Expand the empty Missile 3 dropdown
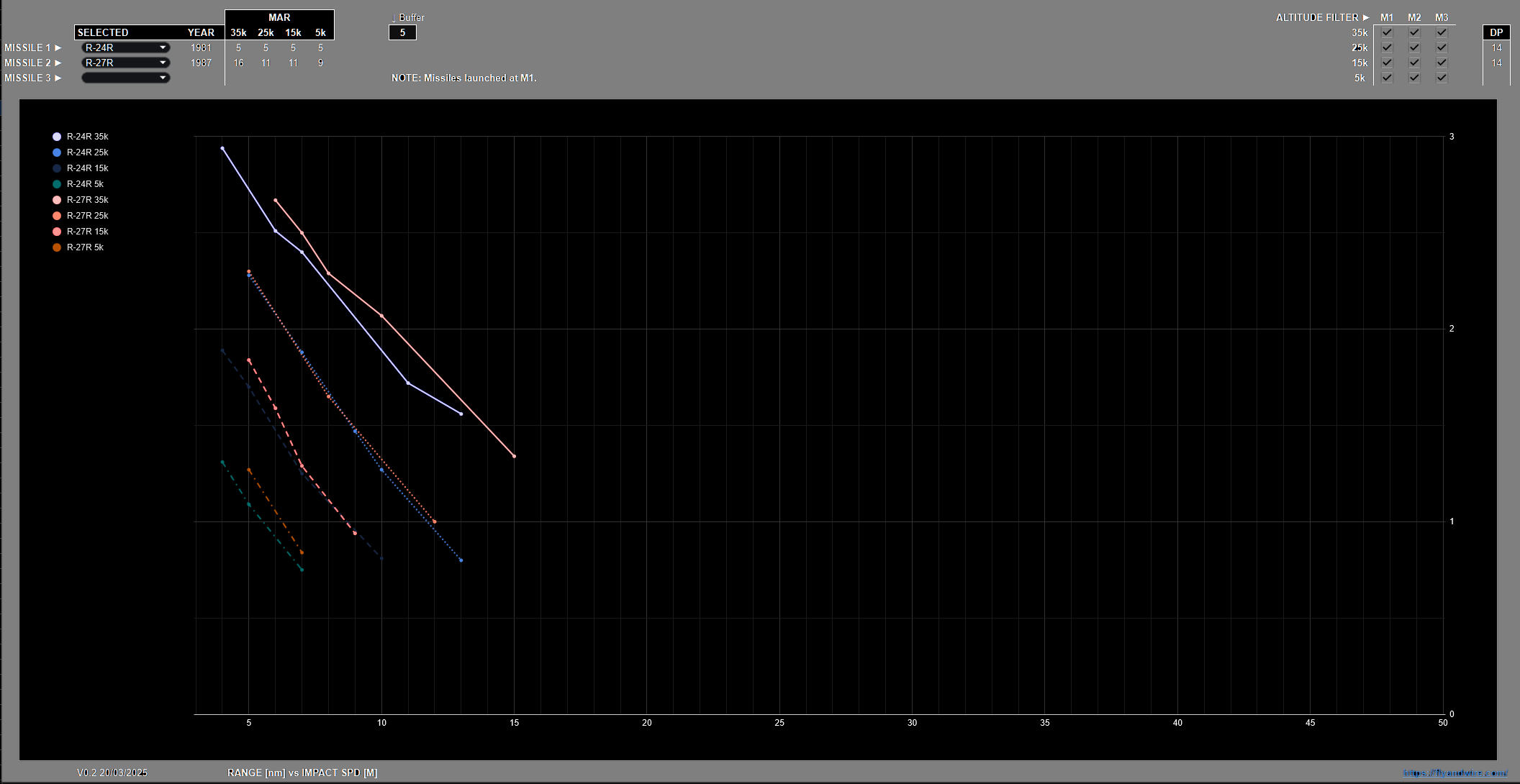The width and height of the screenshot is (1520, 784). [125, 78]
